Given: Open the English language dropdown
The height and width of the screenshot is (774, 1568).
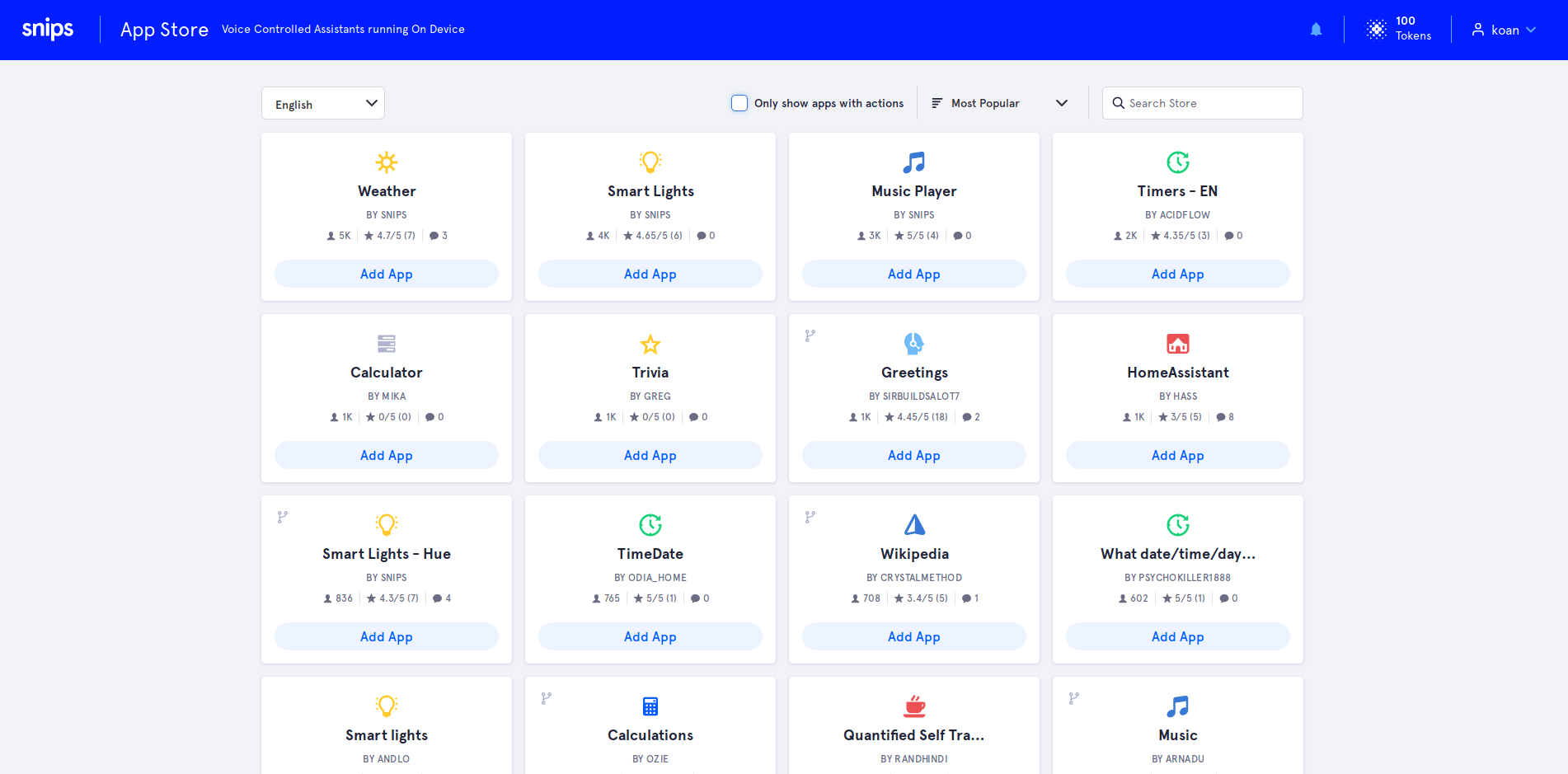Looking at the screenshot, I should tap(323, 103).
